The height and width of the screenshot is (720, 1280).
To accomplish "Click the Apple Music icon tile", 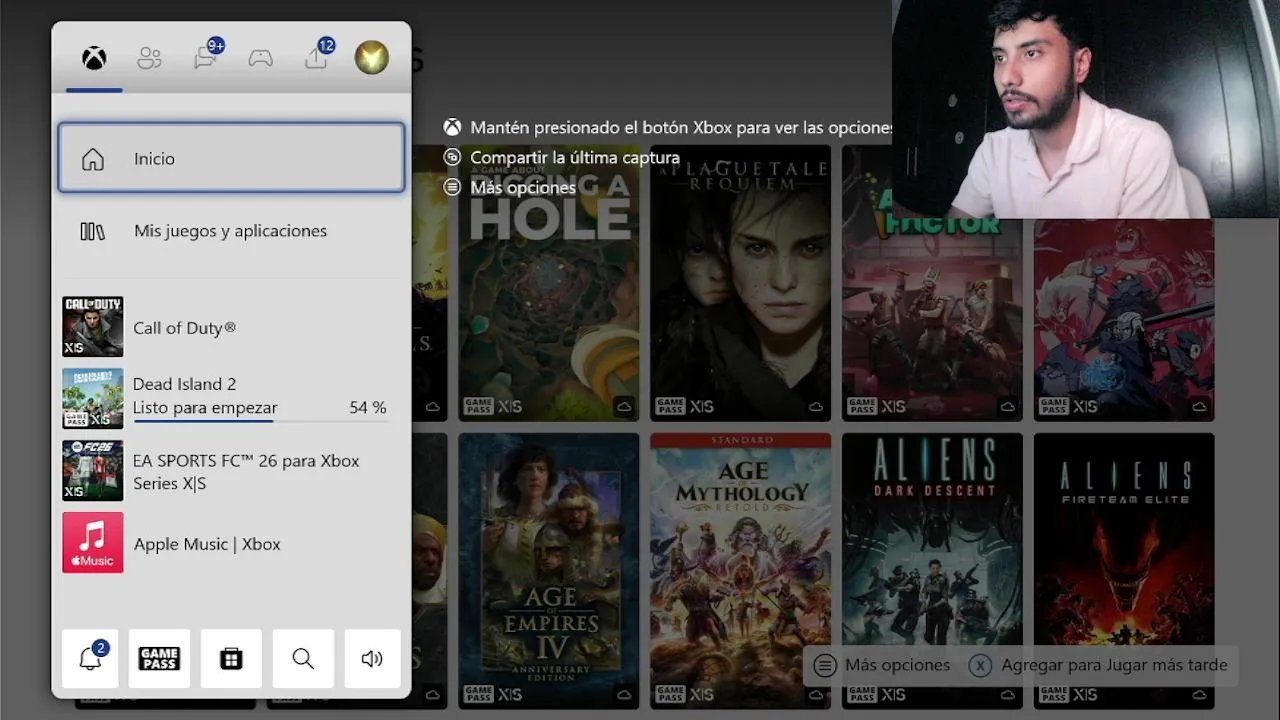I will click(x=93, y=543).
